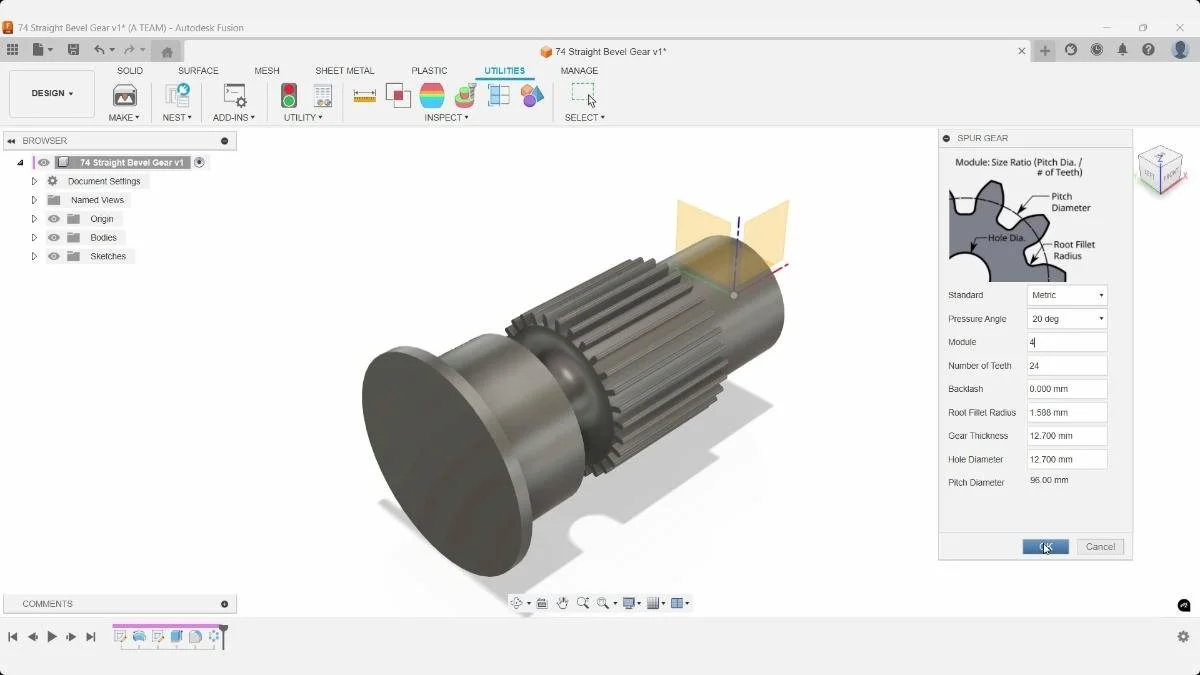Click the Look At icon in navigation bar
This screenshot has width=1200, height=675.
[x=542, y=603]
